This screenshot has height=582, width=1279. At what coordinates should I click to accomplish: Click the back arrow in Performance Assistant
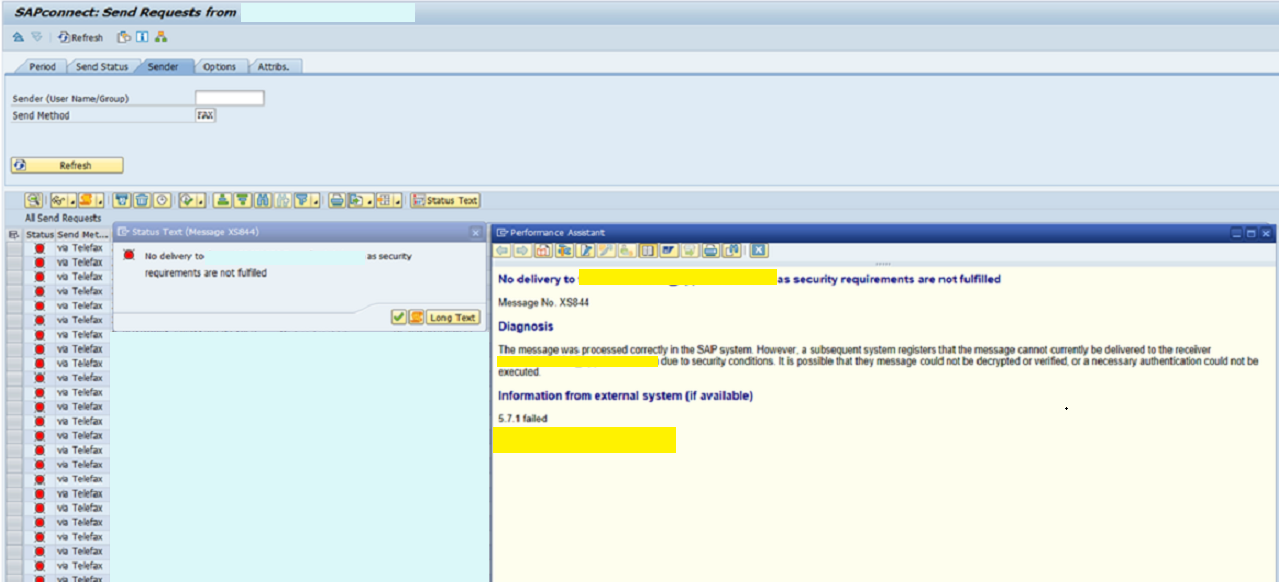(x=503, y=250)
